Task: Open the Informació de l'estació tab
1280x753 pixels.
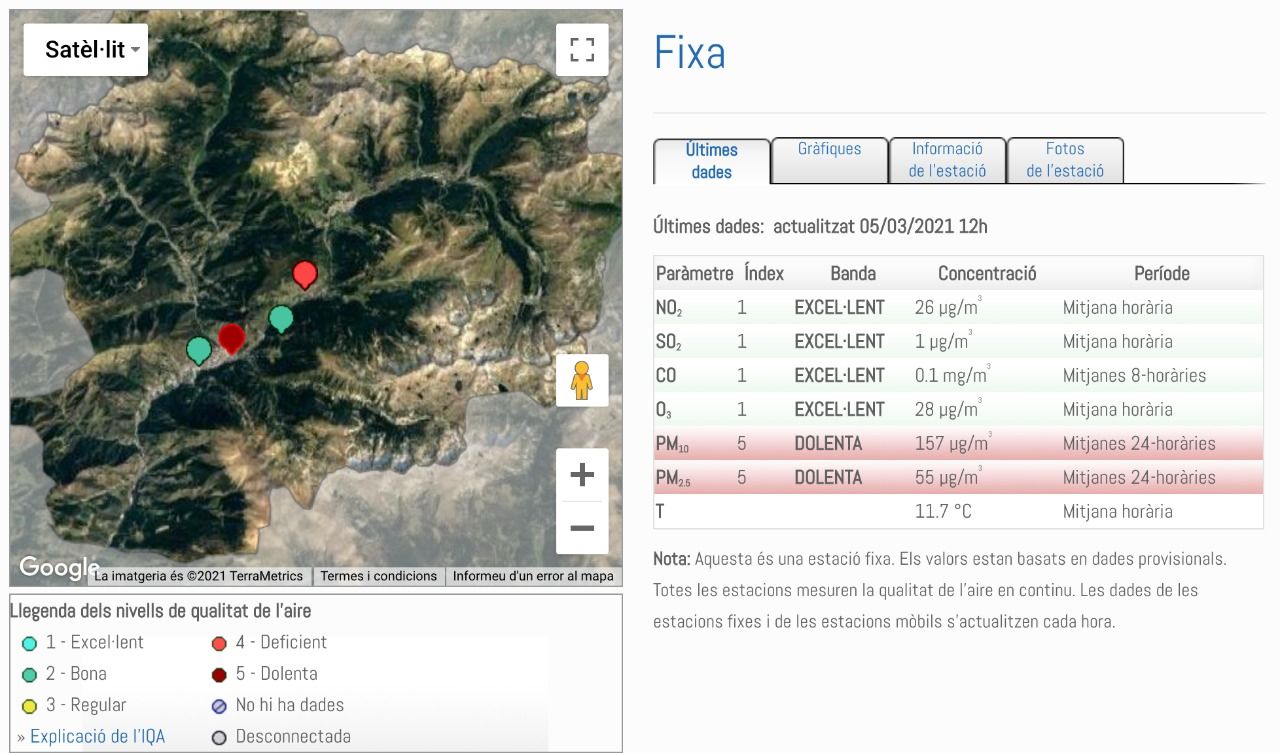Action: tap(947, 160)
